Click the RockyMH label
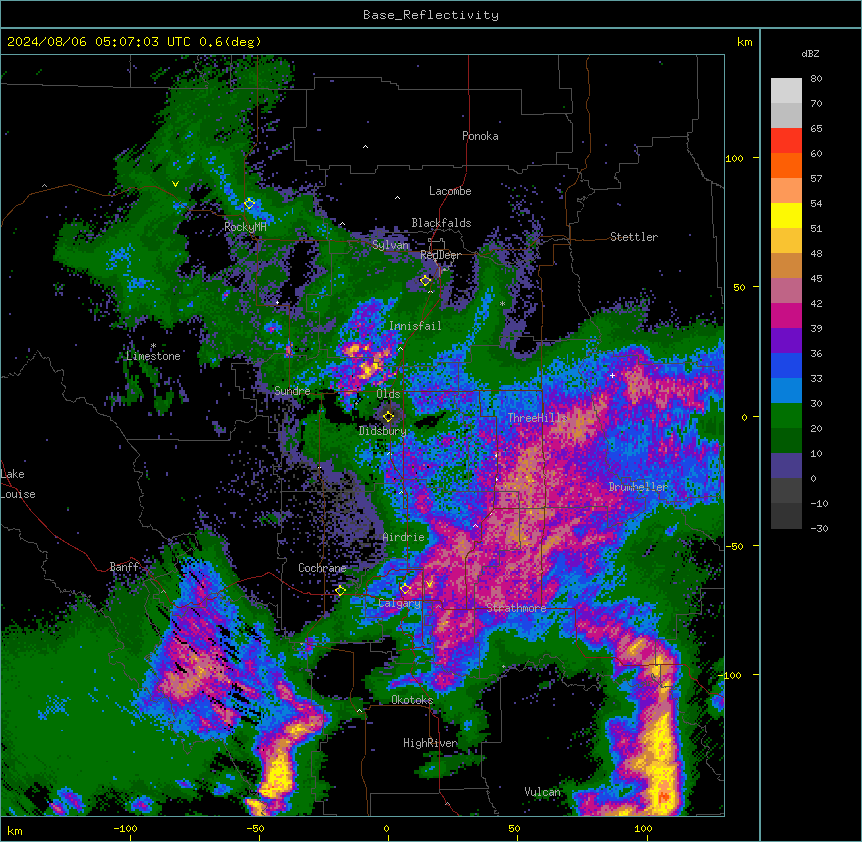The width and height of the screenshot is (862, 842). pos(245,227)
